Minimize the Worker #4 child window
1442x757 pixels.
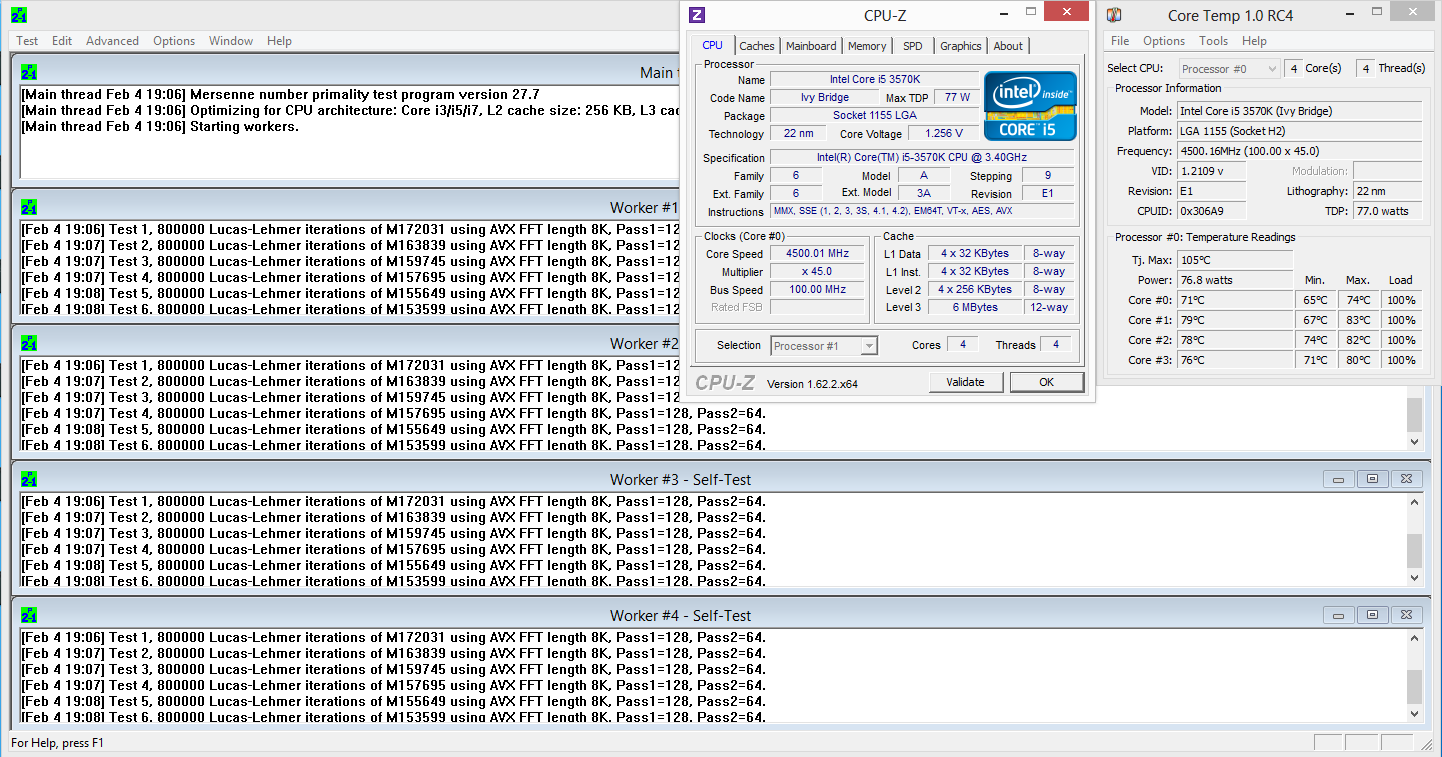[x=1338, y=615]
